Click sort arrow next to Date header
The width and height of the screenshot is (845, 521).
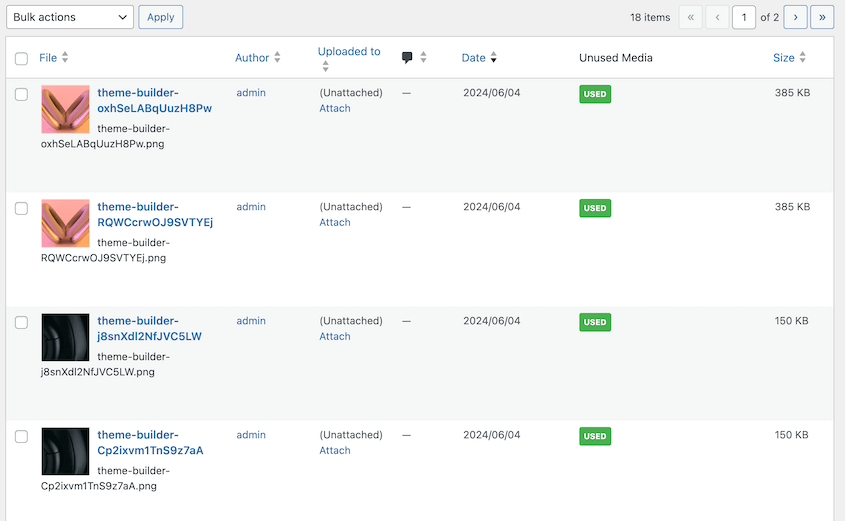click(x=493, y=58)
